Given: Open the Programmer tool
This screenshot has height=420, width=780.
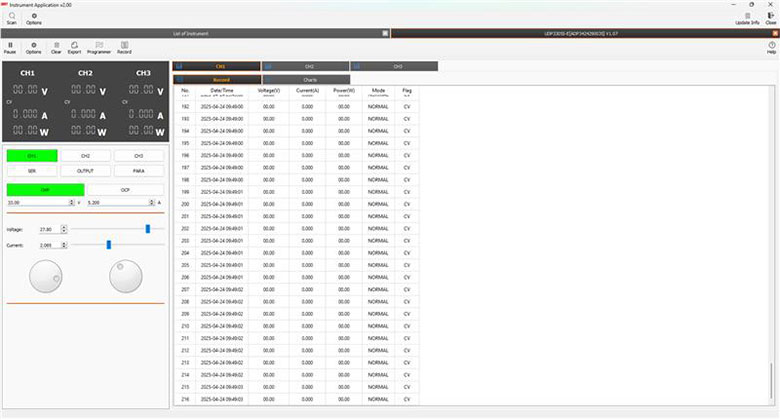Looking at the screenshot, I should pos(99,47).
